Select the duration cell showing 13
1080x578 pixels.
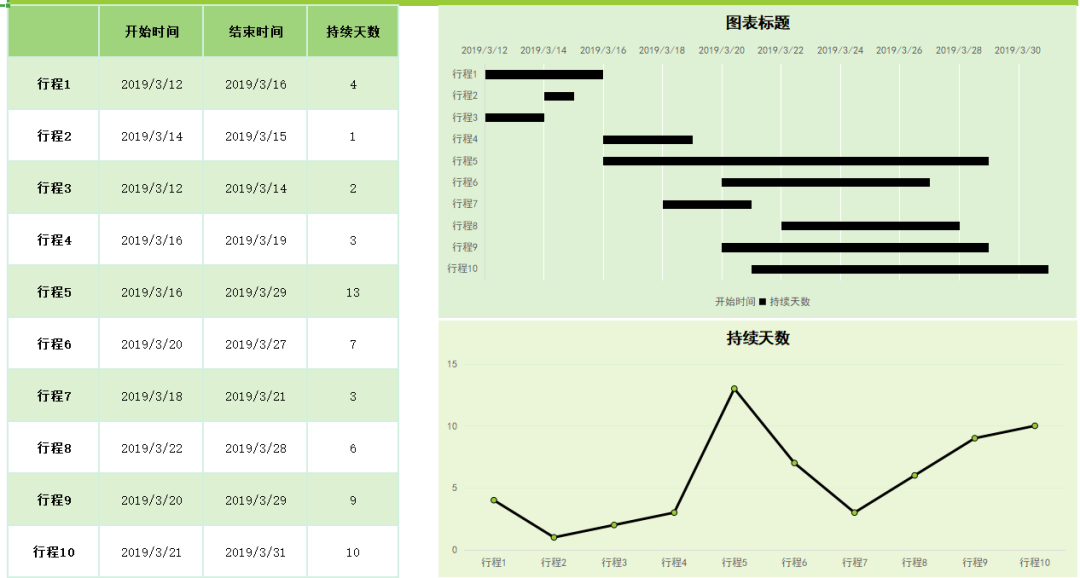click(353, 292)
